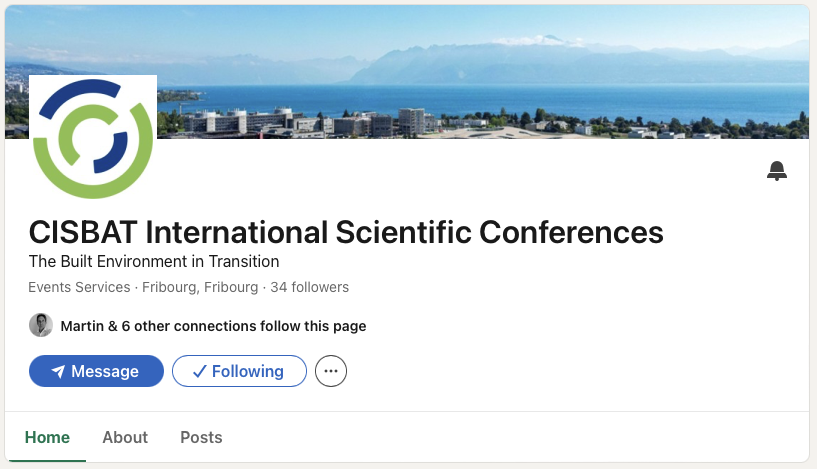Open the three-dots more options button
This screenshot has height=469, width=817.
pyautogui.click(x=331, y=371)
